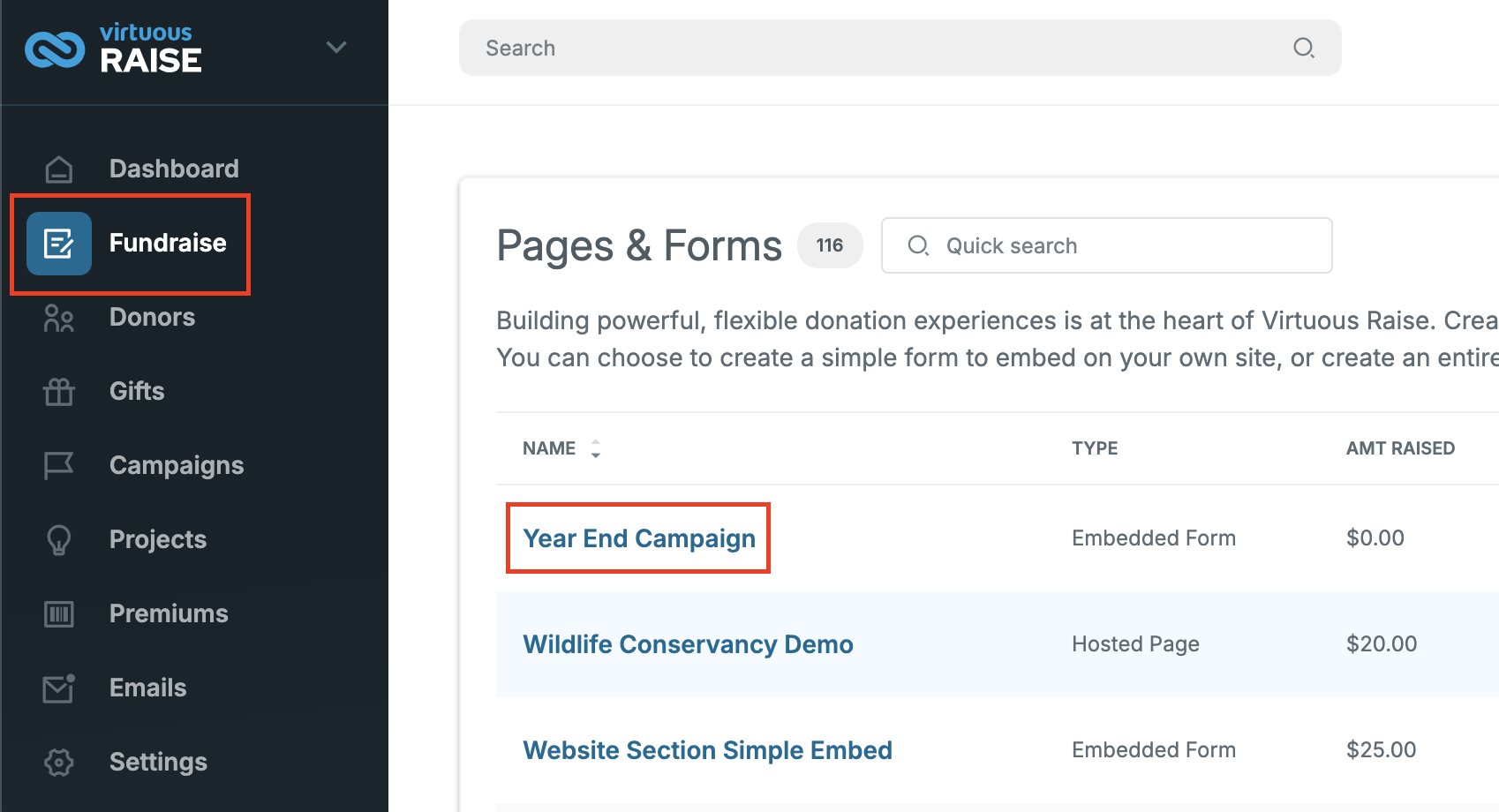Expand the Virtuous Raise product switcher chevron
This screenshot has width=1499, height=812.
(336, 47)
